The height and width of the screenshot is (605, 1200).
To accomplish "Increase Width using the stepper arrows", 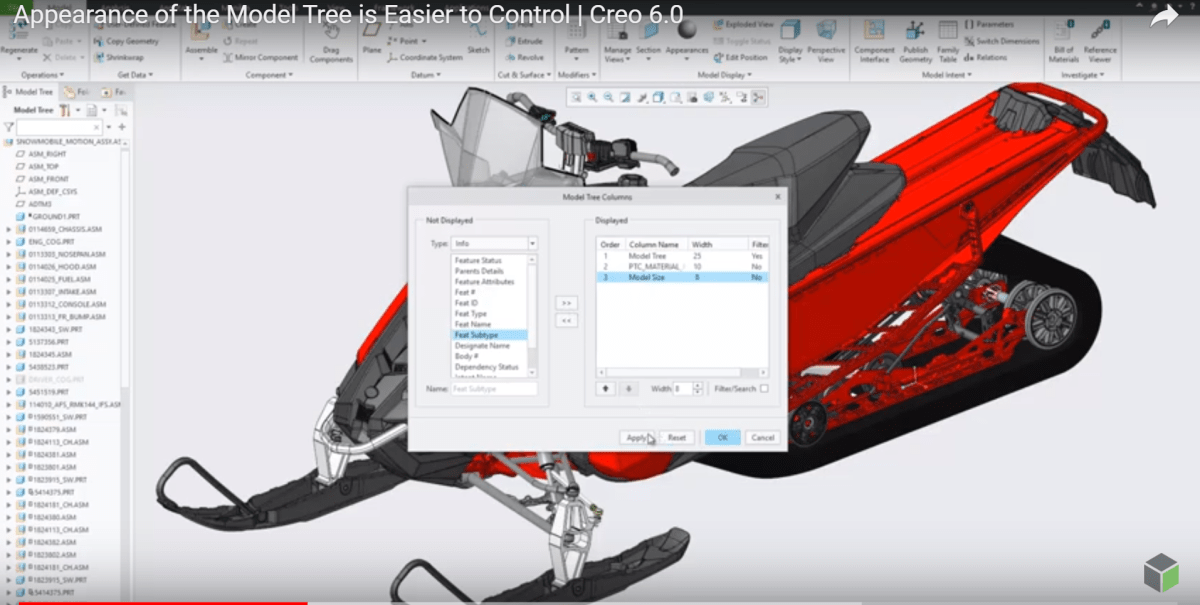I will pyautogui.click(x=697, y=389).
